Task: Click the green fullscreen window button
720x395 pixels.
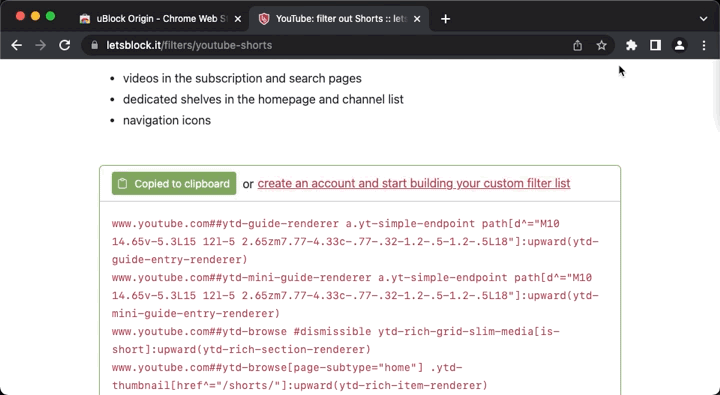Action: (51, 16)
